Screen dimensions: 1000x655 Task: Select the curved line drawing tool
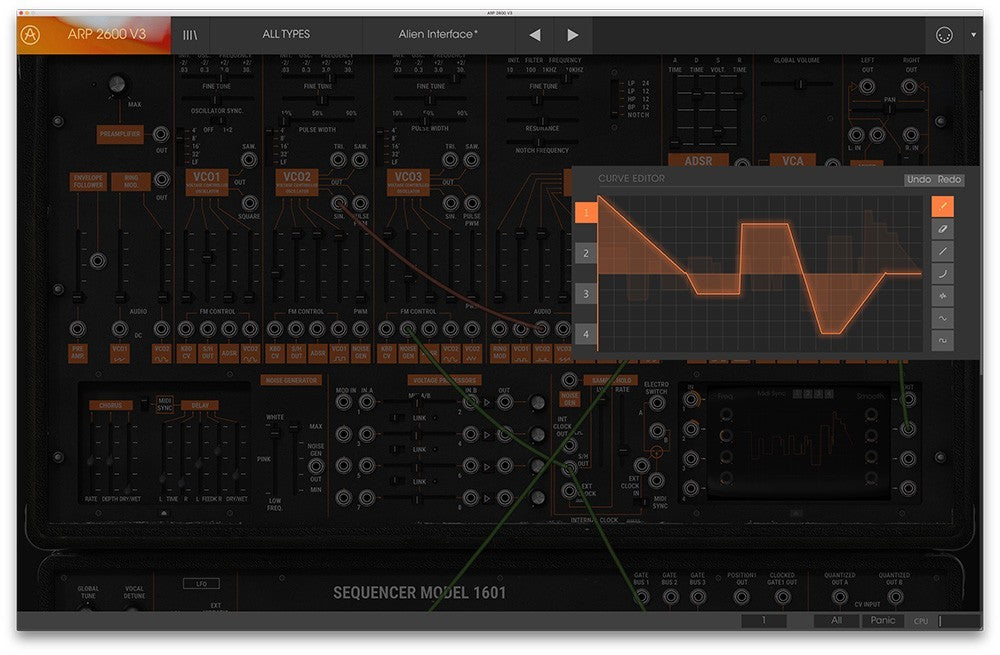pyautogui.click(x=942, y=273)
